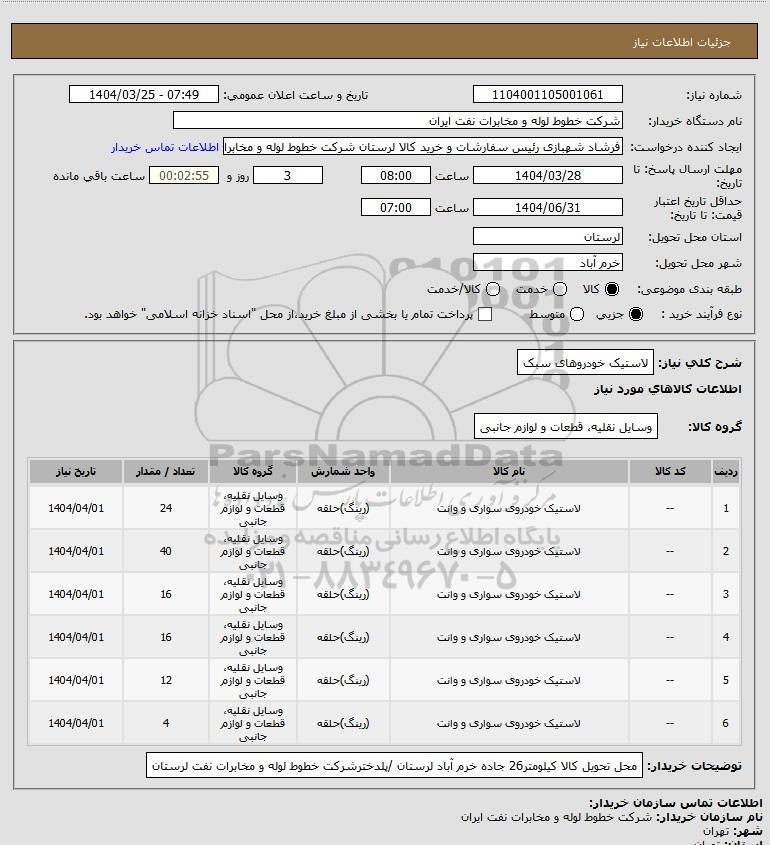Click quantity 4 in row 6
Viewport: 770px width, 845px height.
coord(166,724)
